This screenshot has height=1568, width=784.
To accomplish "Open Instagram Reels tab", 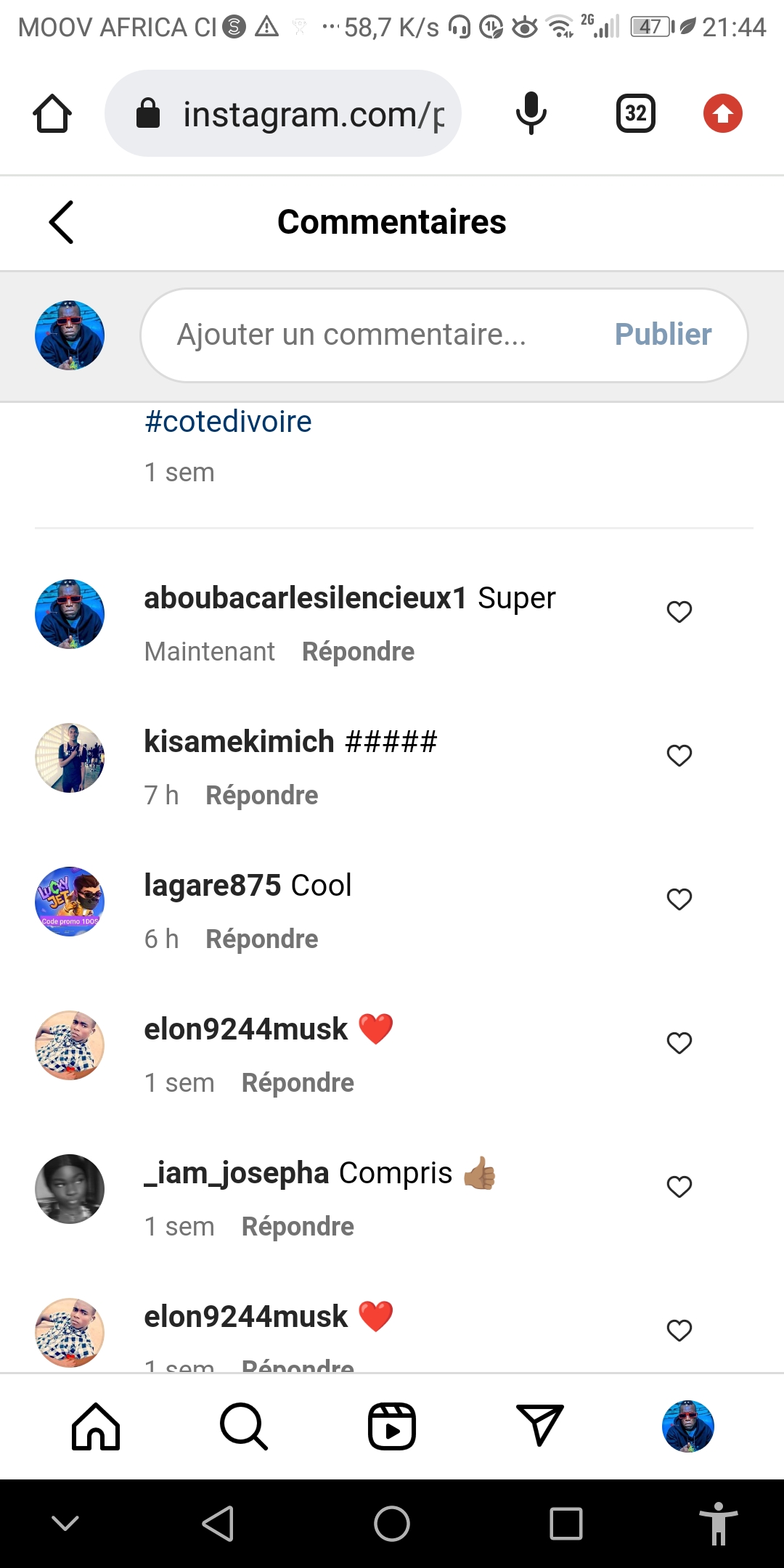I will point(392,1426).
